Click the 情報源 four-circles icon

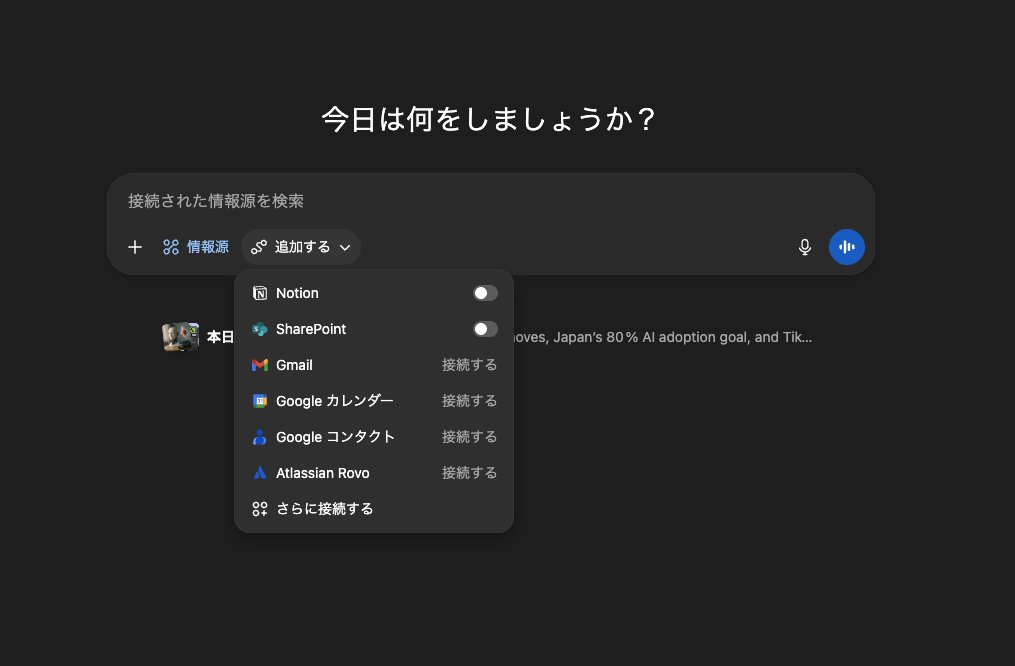tap(171, 247)
